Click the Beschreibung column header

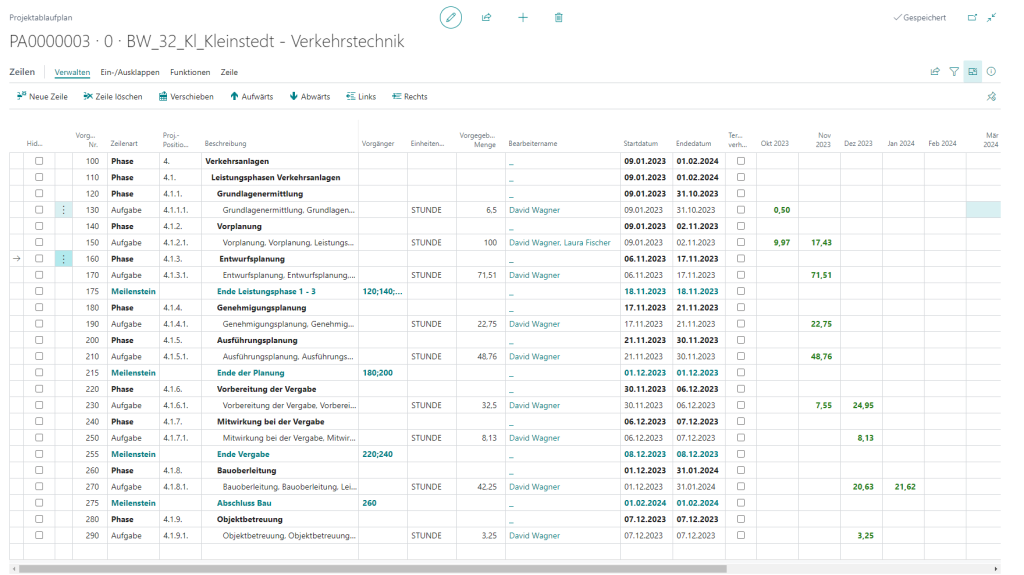point(225,144)
